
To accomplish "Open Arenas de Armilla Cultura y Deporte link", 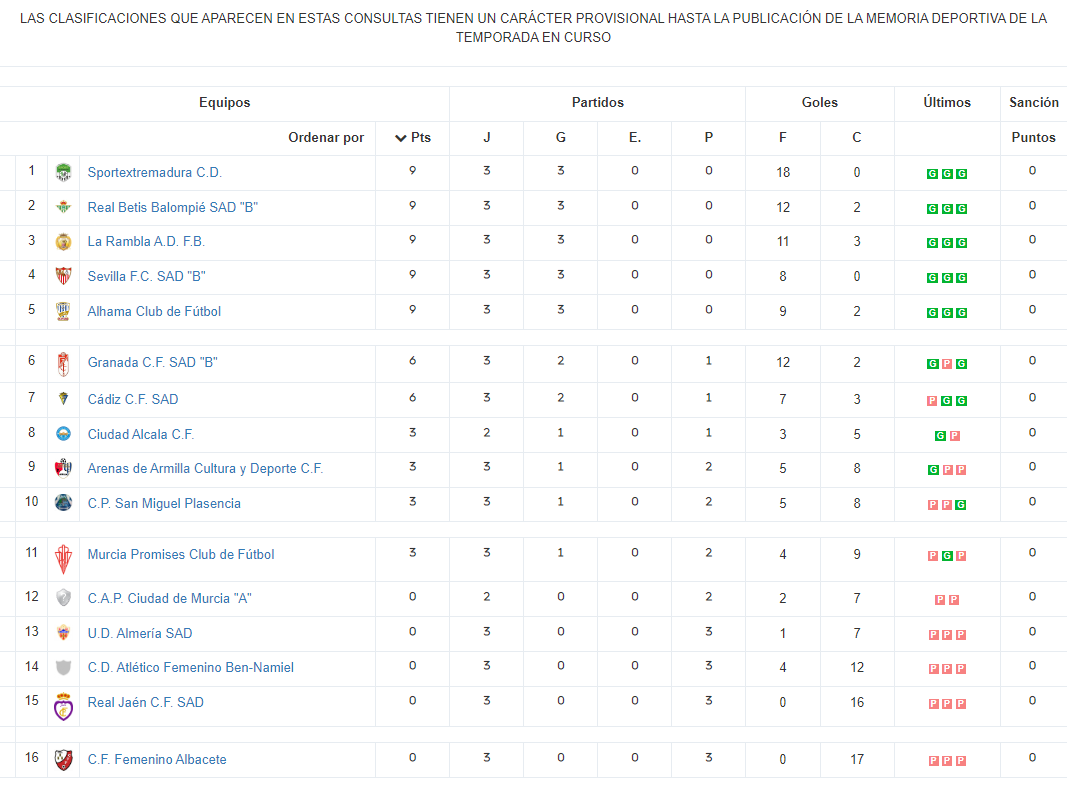I will [x=206, y=469].
